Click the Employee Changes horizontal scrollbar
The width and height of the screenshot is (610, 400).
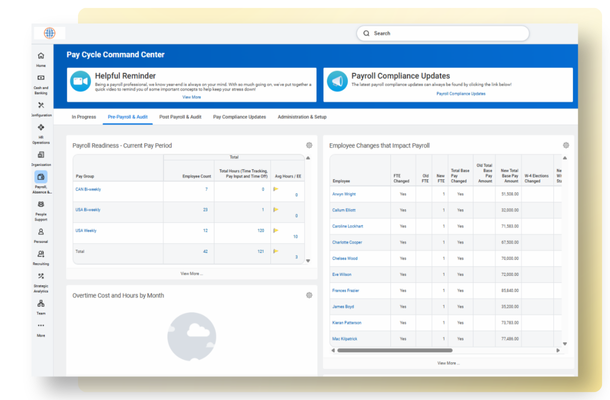(395, 350)
